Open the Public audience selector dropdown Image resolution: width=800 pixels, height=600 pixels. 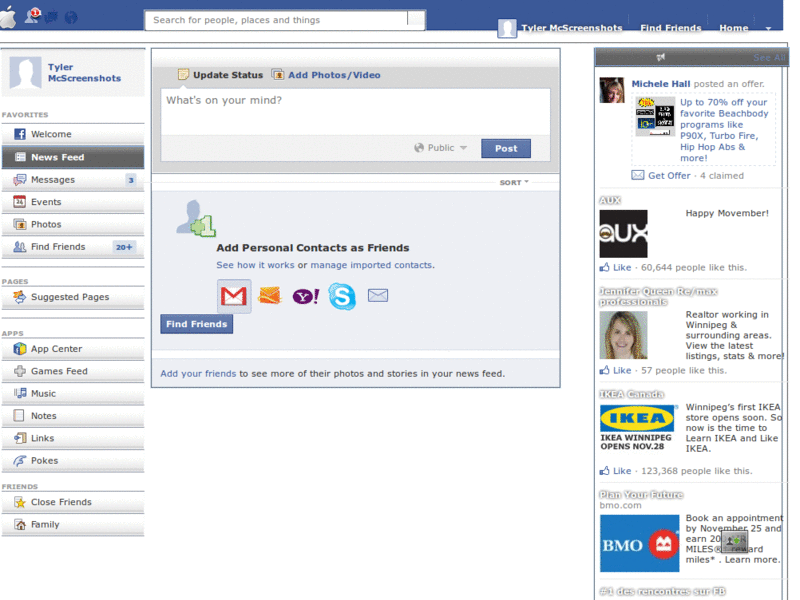[x=440, y=147]
